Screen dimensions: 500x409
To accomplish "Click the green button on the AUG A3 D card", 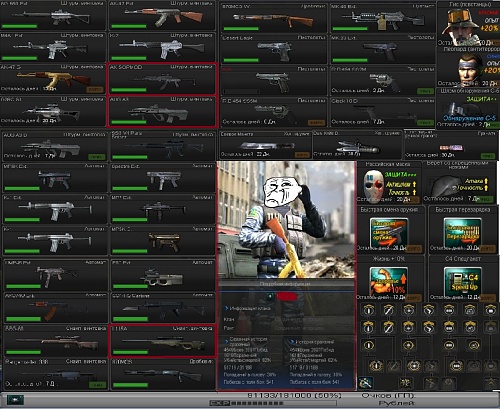I will 97,157.
